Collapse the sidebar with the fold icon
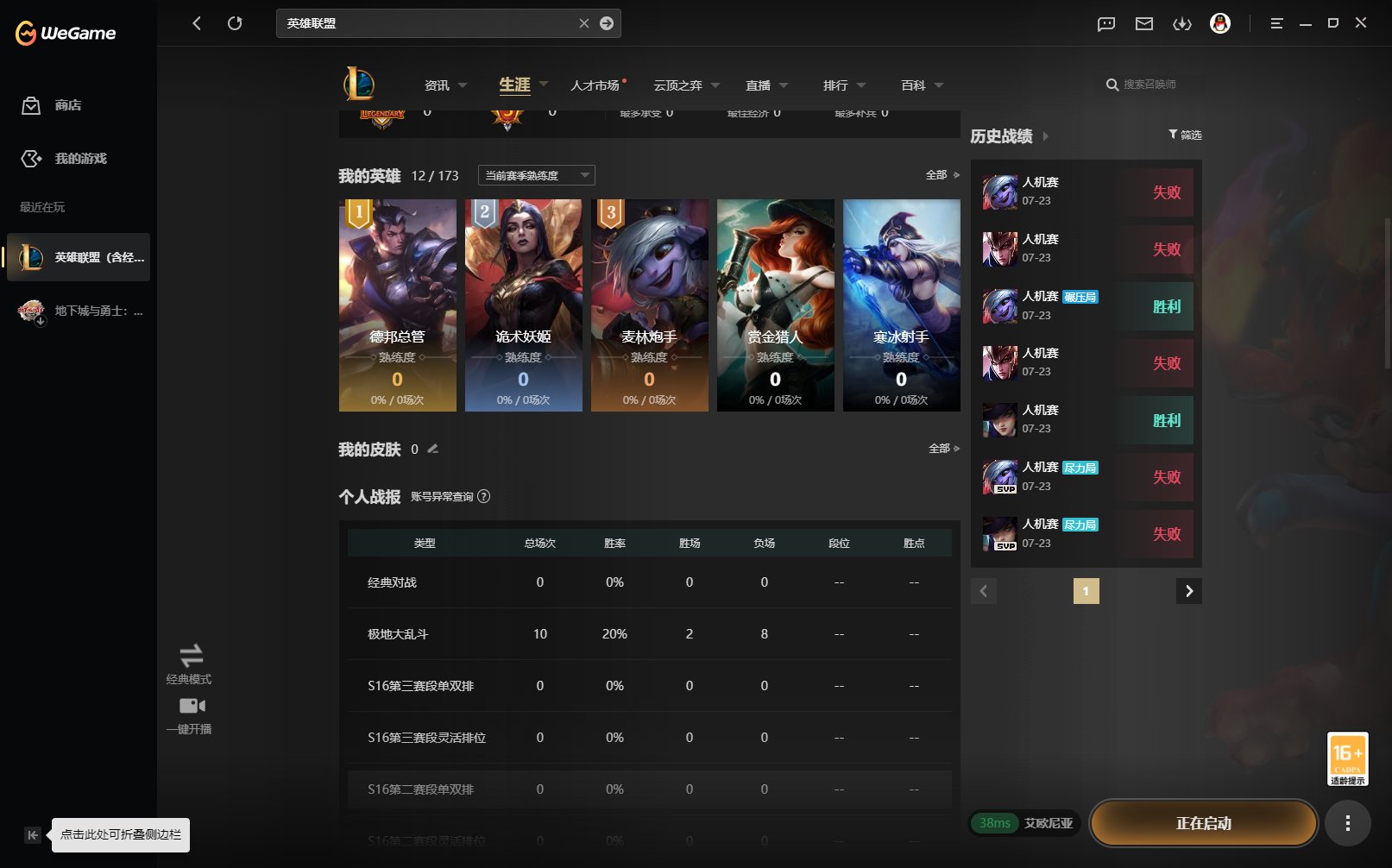This screenshot has width=1392, height=868. (x=32, y=834)
